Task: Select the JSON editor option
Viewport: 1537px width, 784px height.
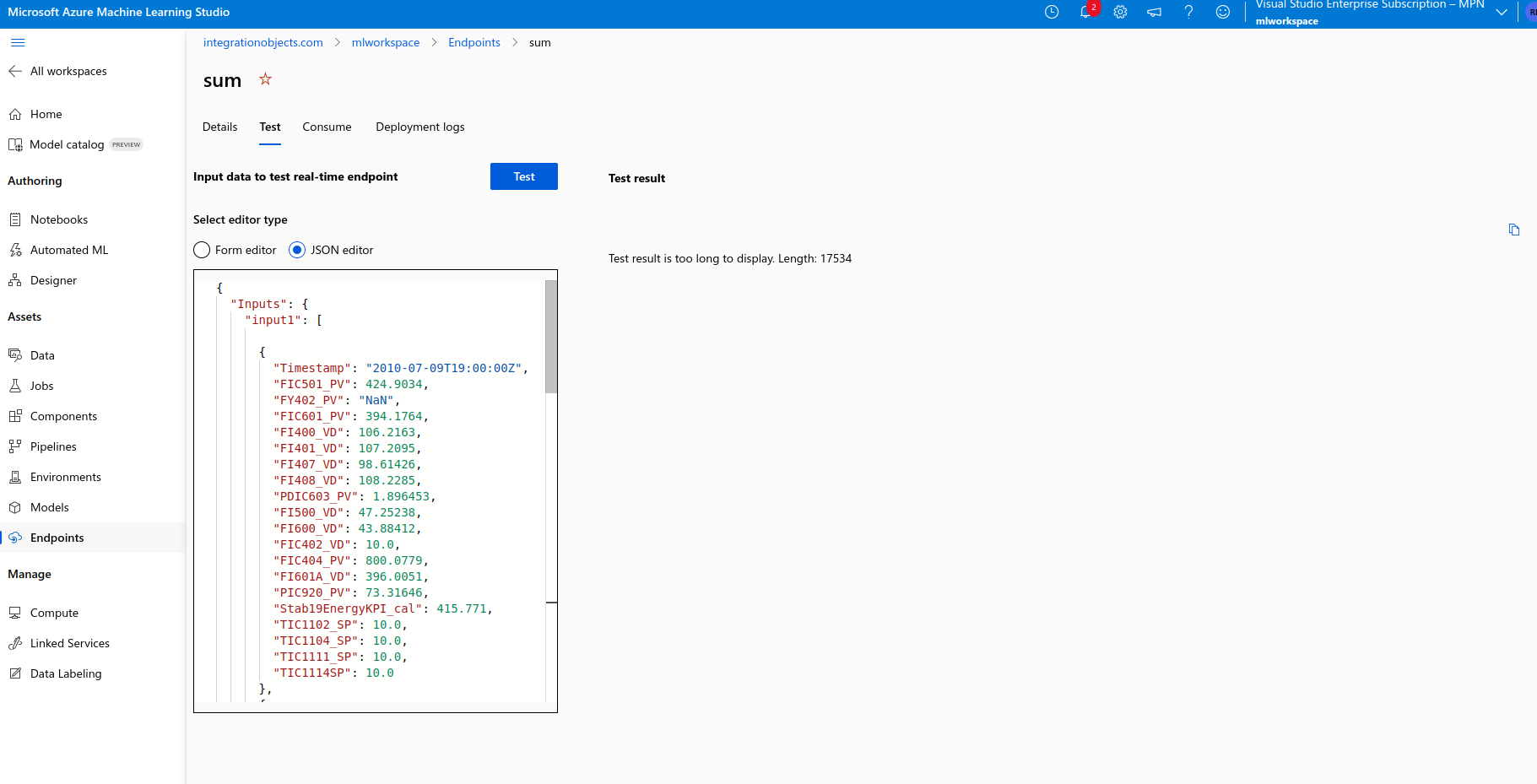Action: point(297,250)
